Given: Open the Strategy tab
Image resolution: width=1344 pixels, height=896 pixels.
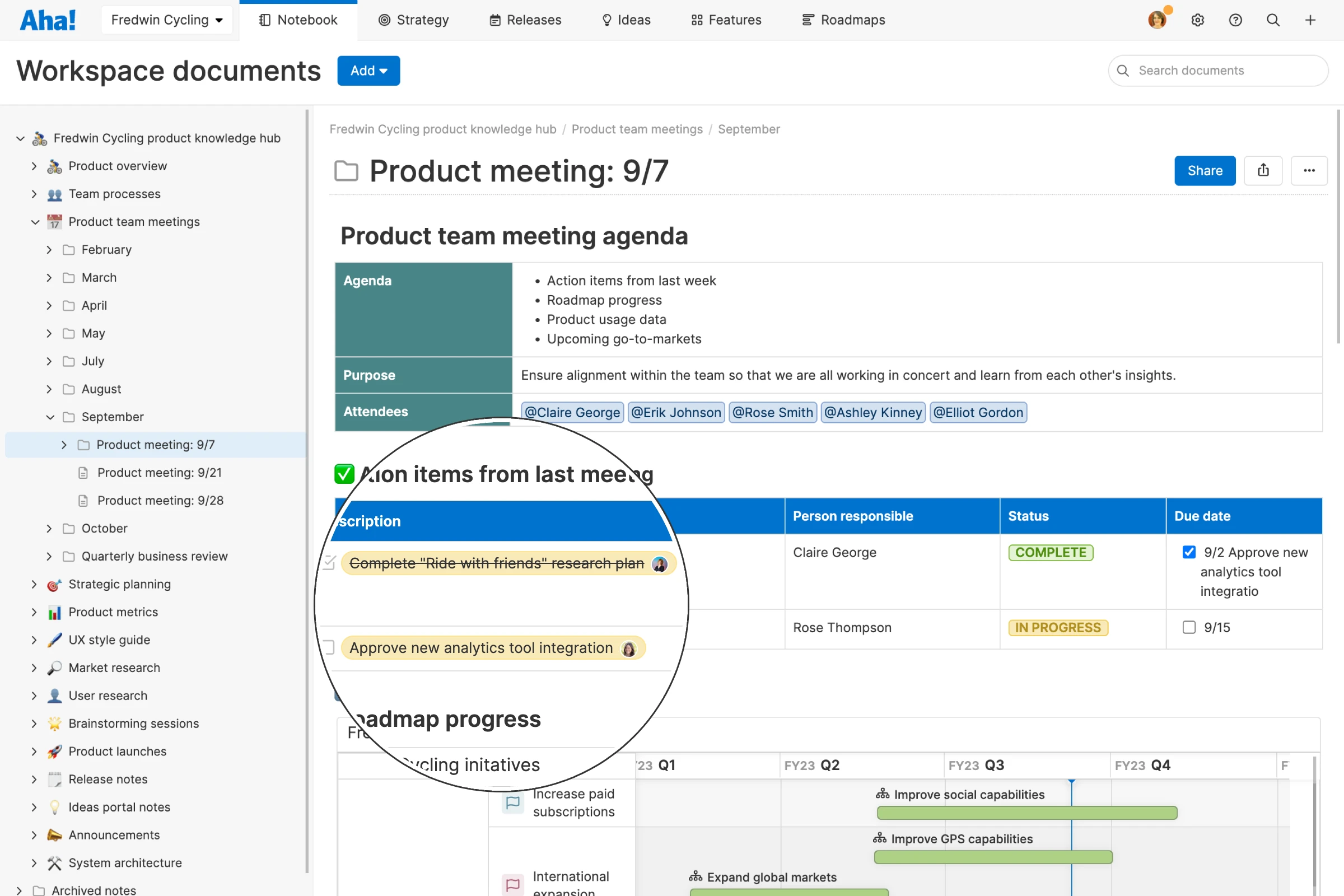Looking at the screenshot, I should pyautogui.click(x=413, y=20).
